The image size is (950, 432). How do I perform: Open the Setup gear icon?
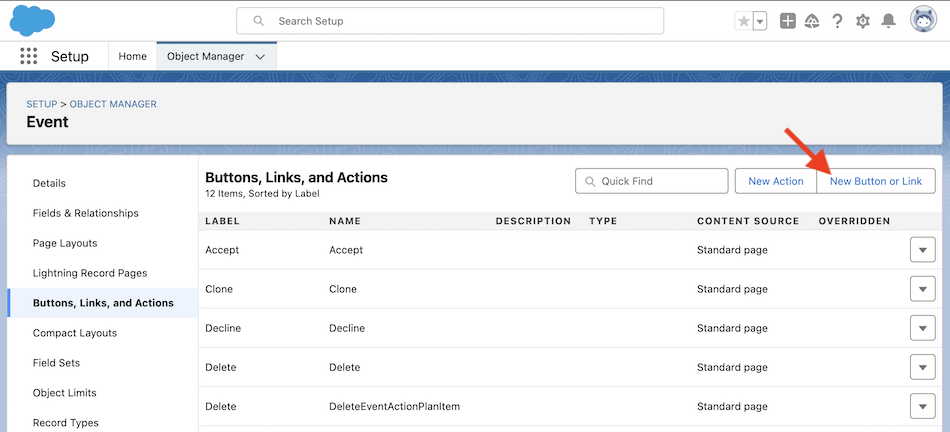tap(863, 21)
